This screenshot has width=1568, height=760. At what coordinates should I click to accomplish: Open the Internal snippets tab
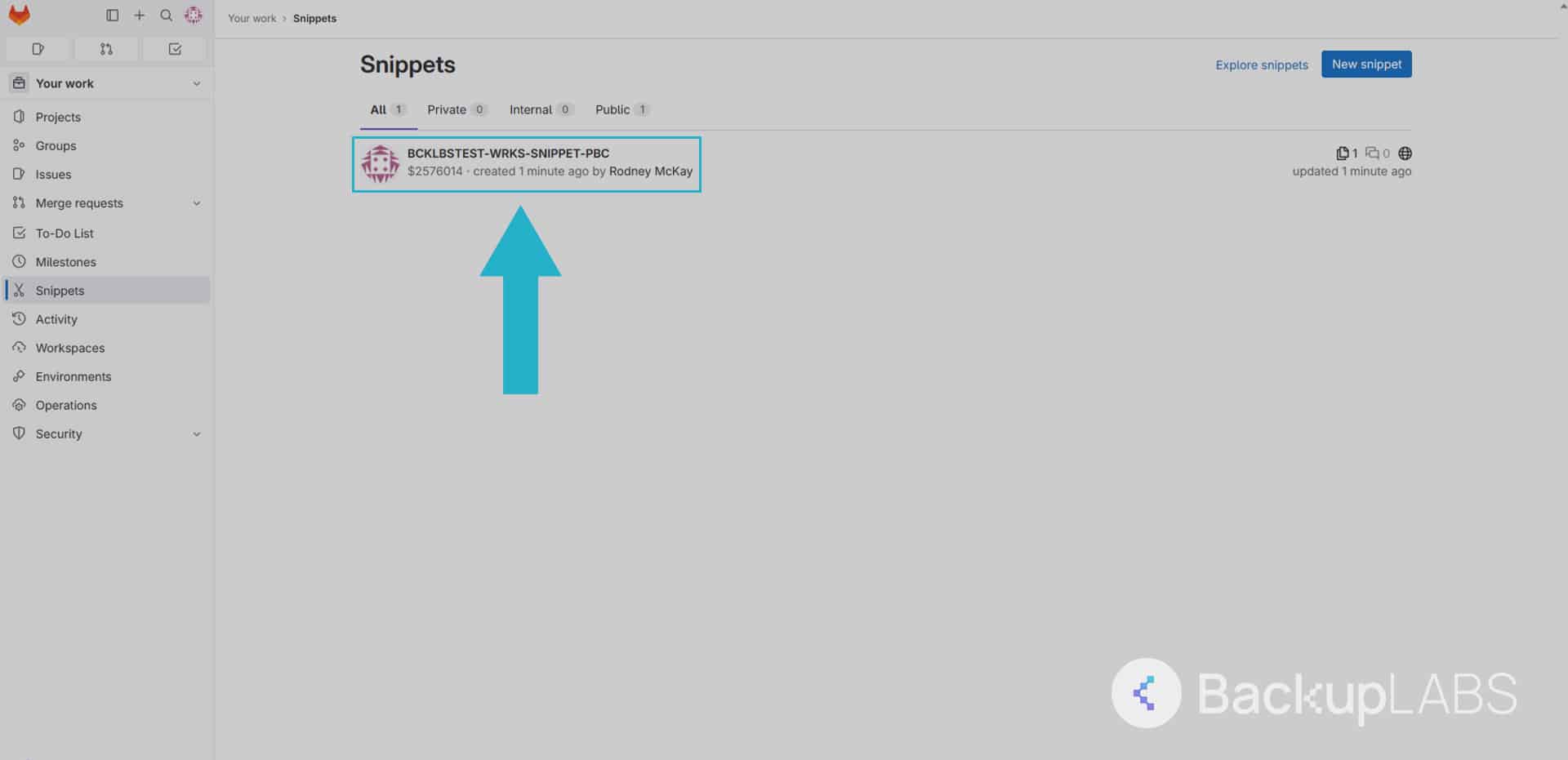point(531,109)
